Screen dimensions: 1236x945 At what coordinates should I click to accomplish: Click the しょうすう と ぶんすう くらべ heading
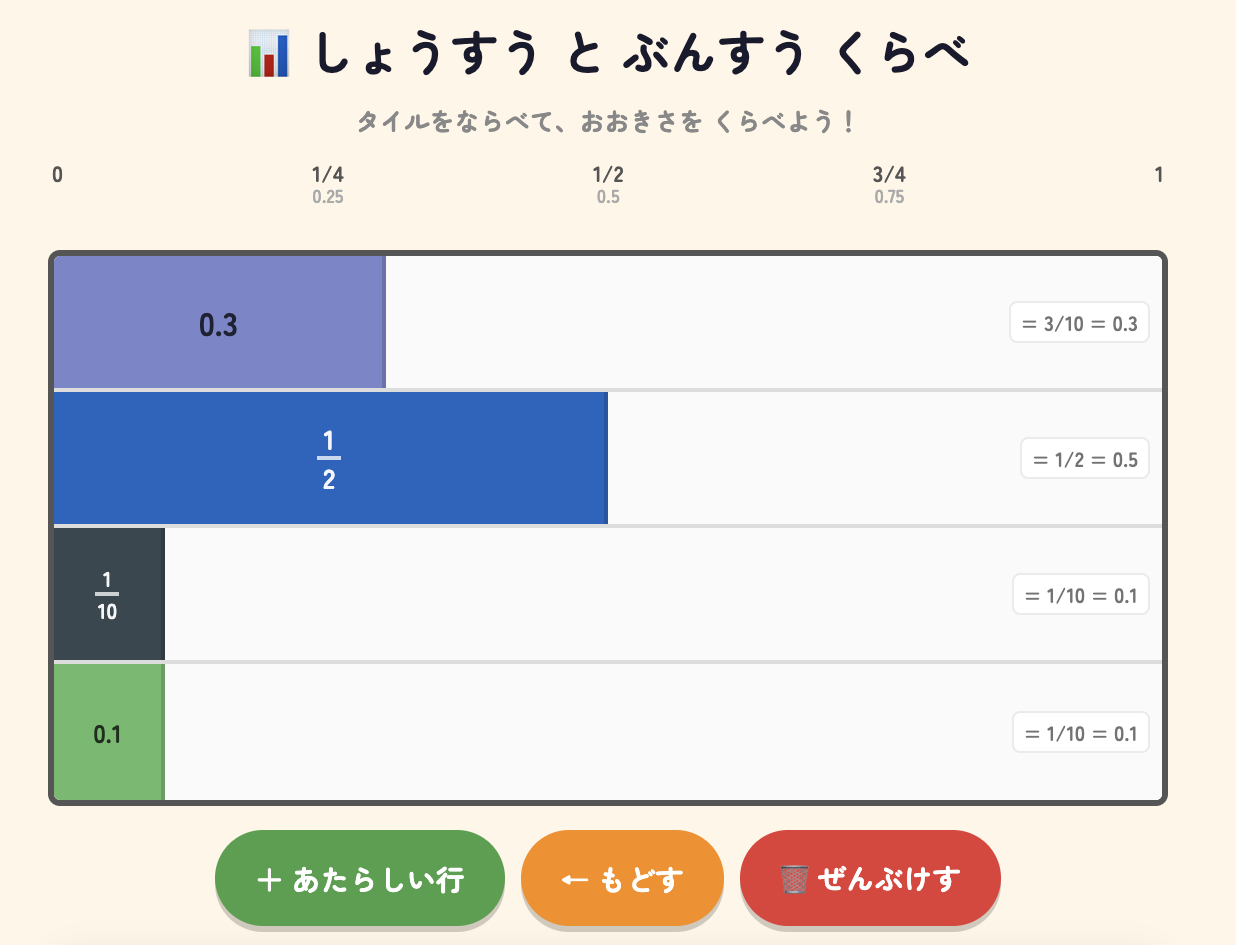[640, 54]
